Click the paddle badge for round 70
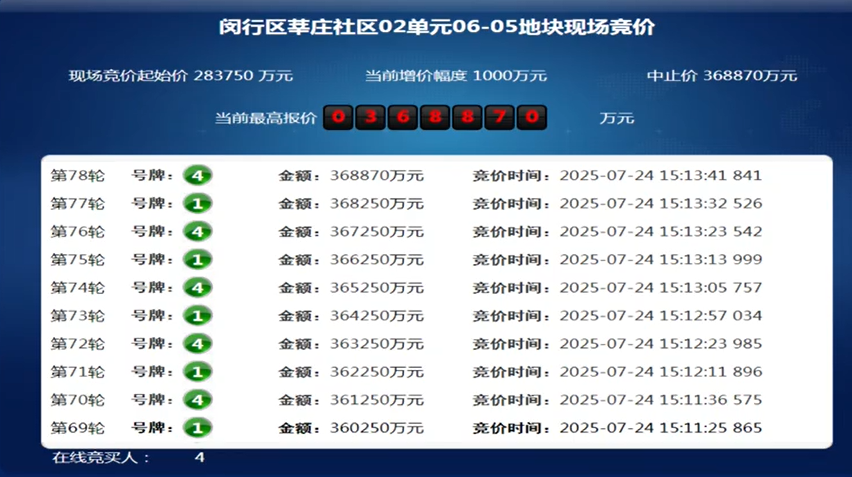The width and height of the screenshot is (852, 477). (x=197, y=400)
